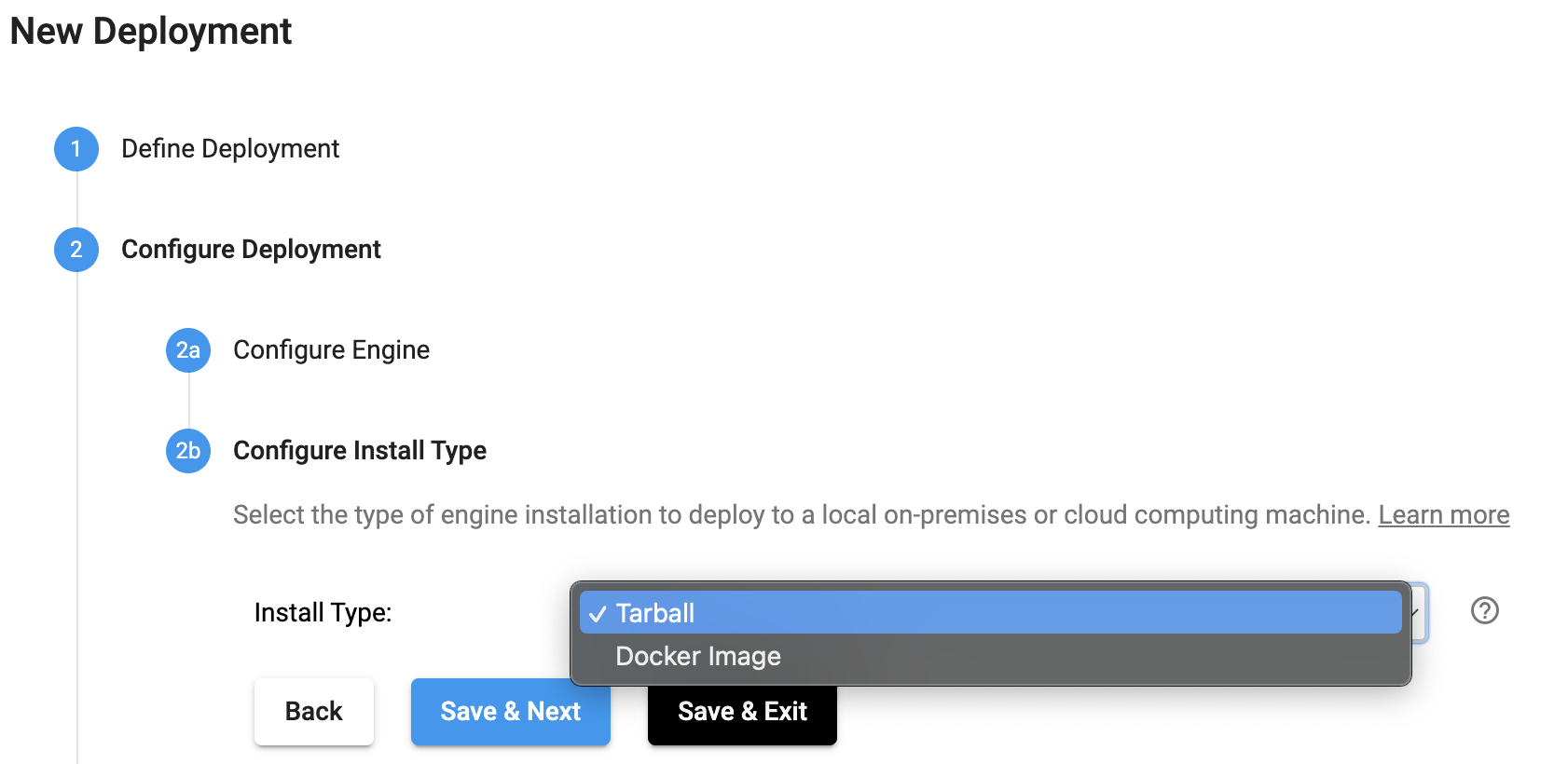Click the Install Type field label

coord(323,613)
